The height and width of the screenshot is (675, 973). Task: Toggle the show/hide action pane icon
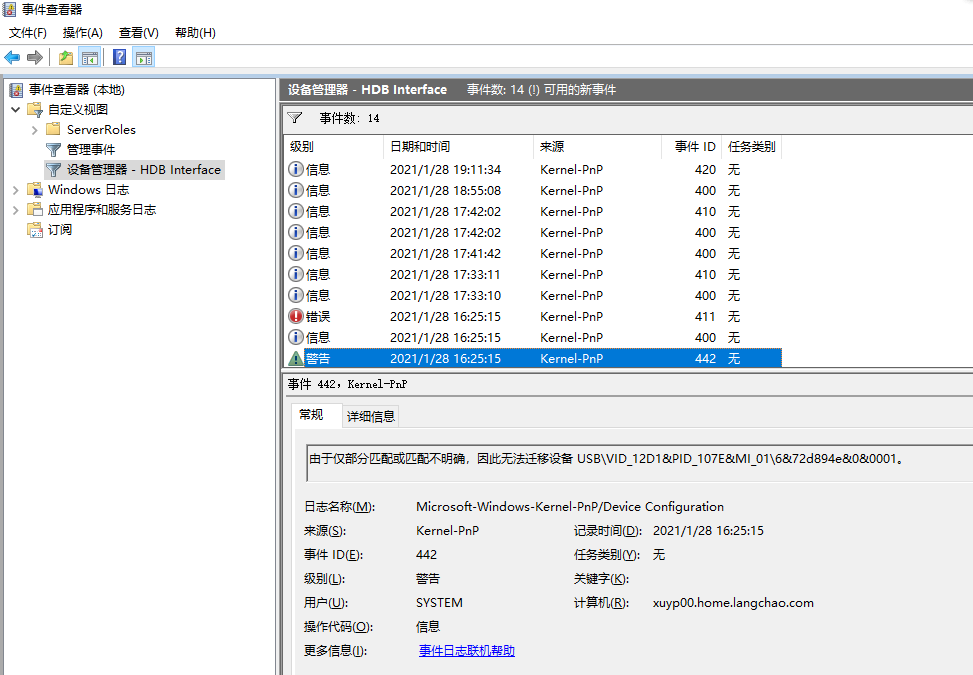coord(144,58)
